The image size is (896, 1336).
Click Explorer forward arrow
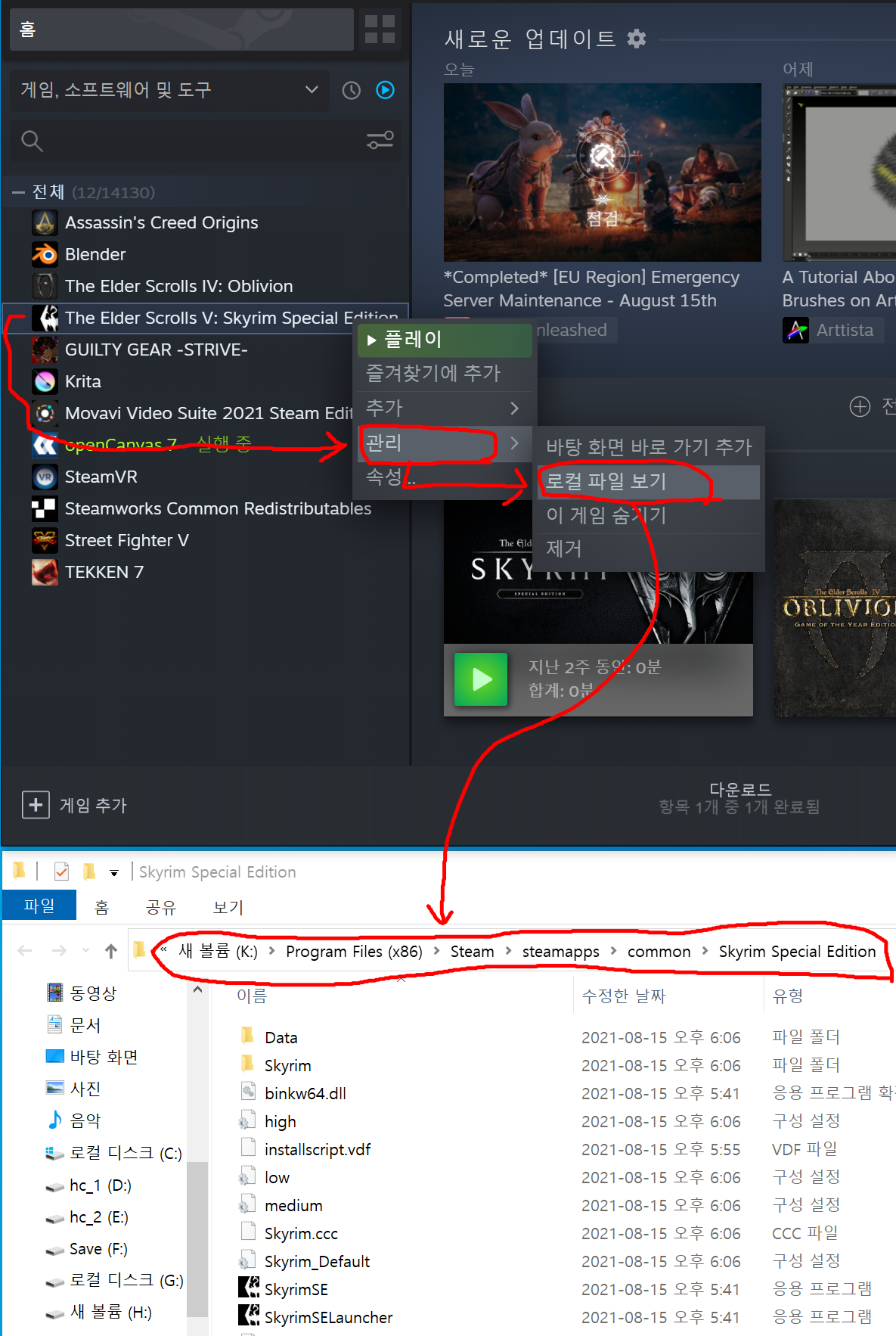click(60, 951)
